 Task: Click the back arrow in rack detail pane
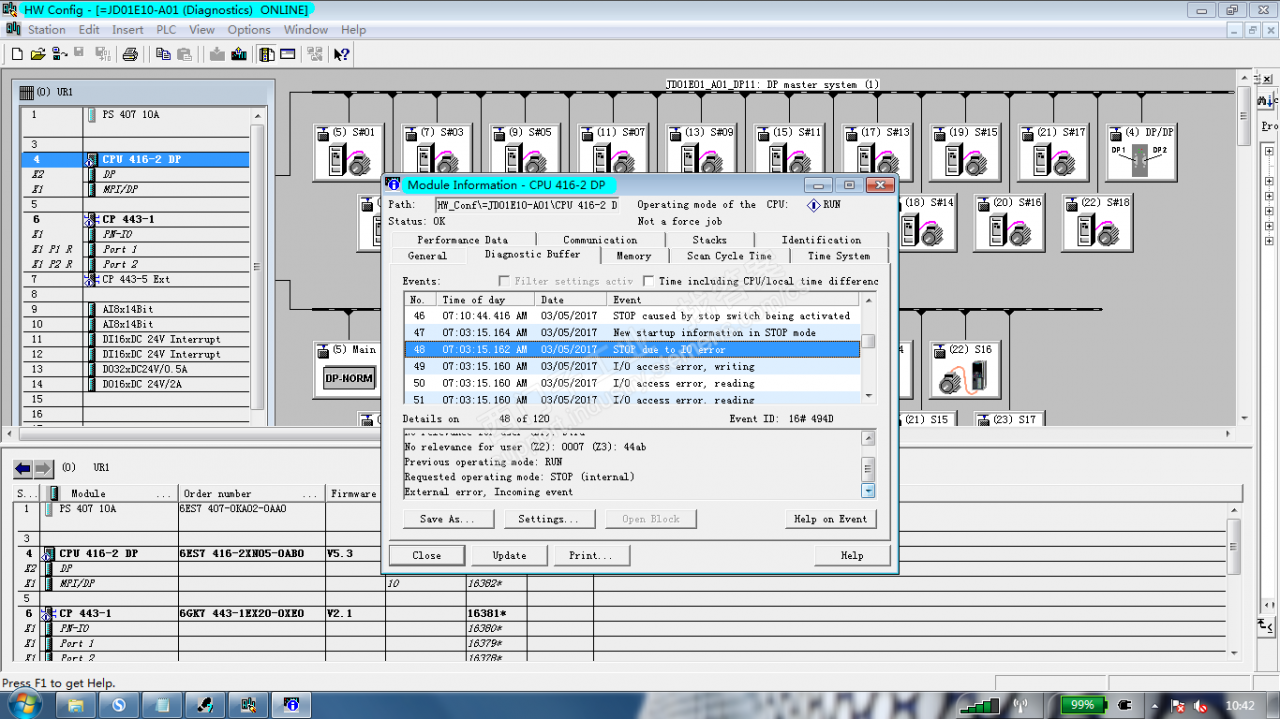pos(23,468)
